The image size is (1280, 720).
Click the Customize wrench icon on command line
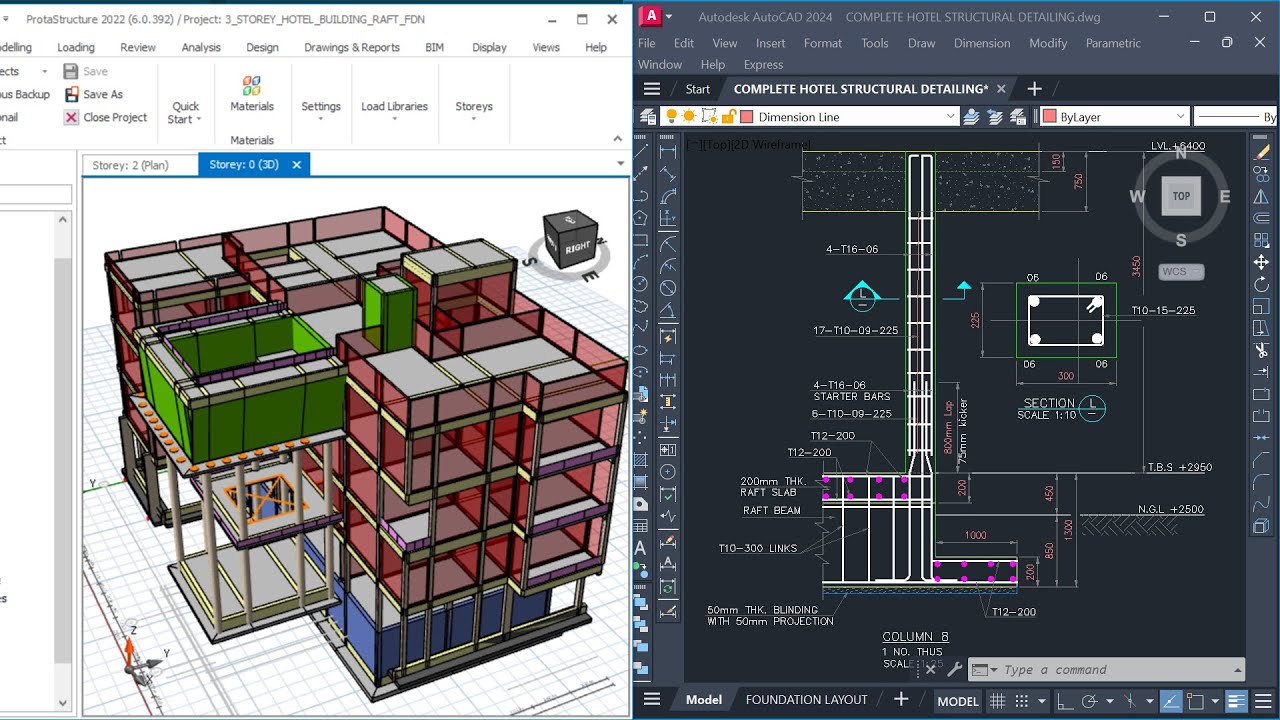pyautogui.click(x=954, y=670)
